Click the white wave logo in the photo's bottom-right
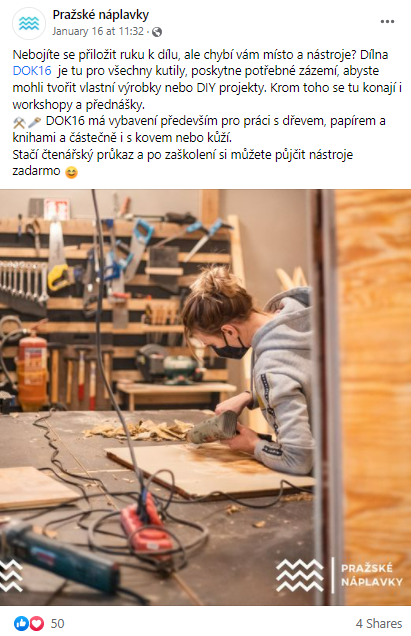411x636 pixels. [x=299, y=575]
